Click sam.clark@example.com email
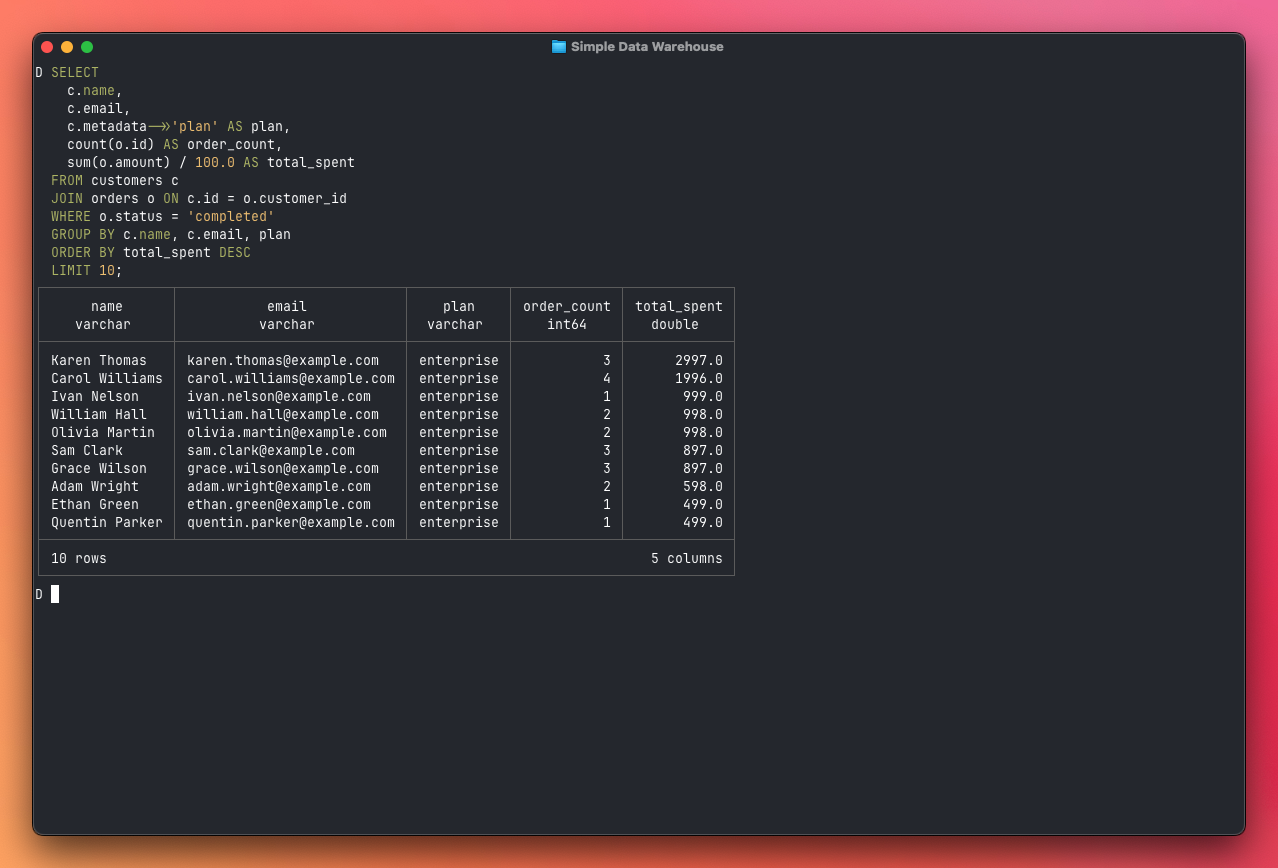Image resolution: width=1278 pixels, height=868 pixels. [271, 451]
